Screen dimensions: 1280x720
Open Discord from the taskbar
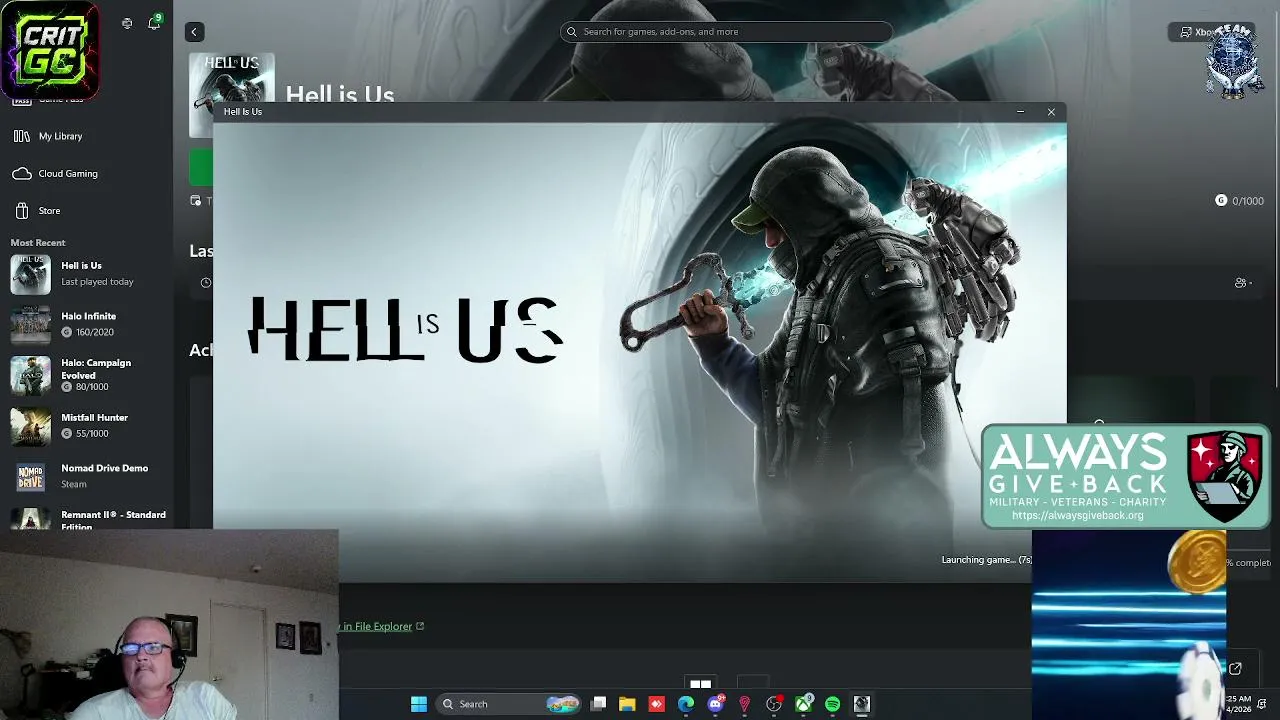coord(715,704)
